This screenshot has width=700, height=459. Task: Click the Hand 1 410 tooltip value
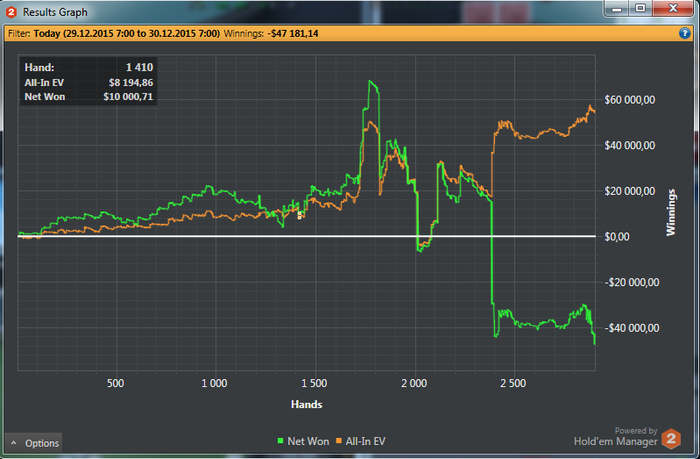pyautogui.click(x=139, y=67)
